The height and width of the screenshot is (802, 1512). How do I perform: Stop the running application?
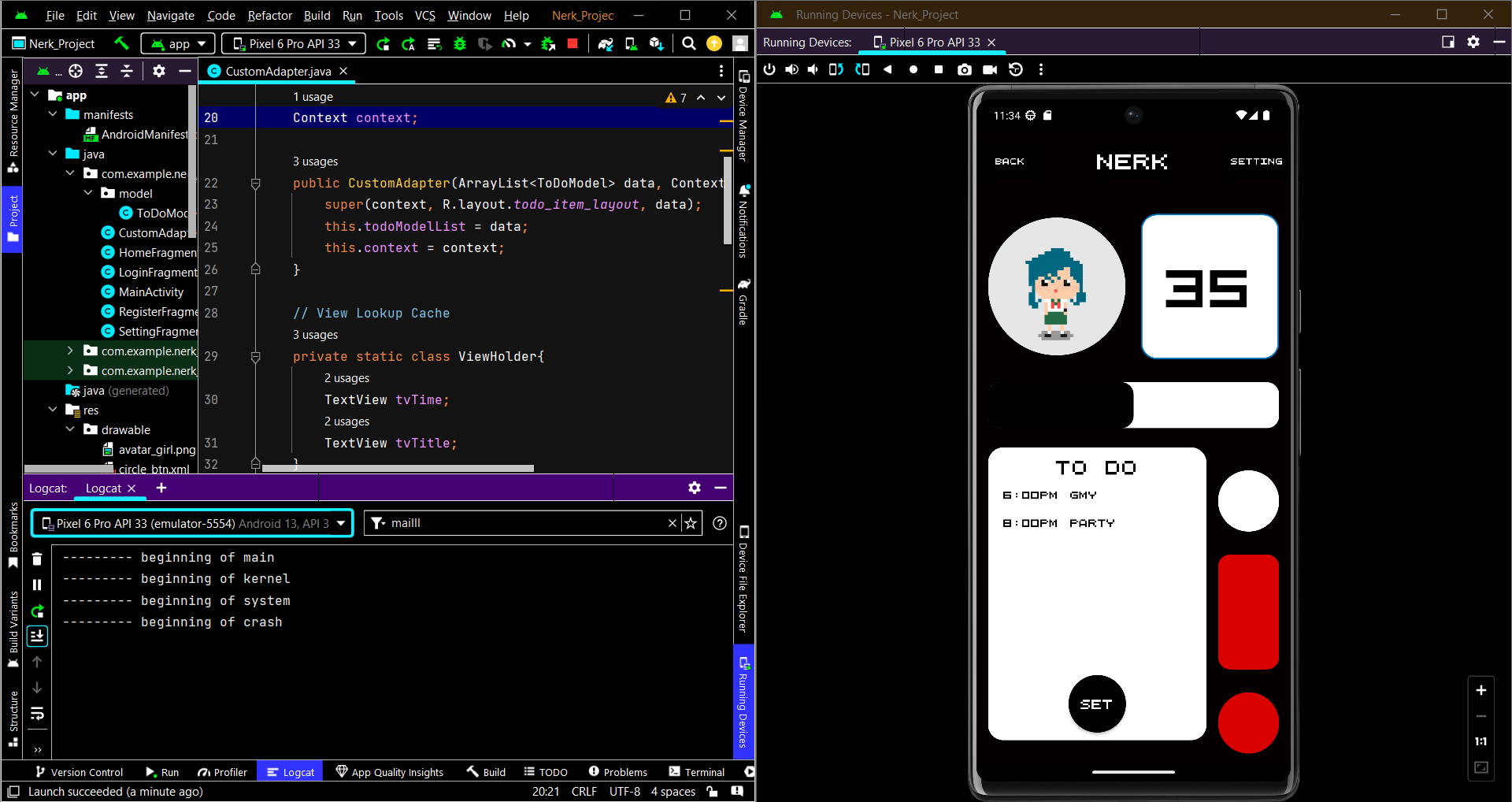(573, 43)
